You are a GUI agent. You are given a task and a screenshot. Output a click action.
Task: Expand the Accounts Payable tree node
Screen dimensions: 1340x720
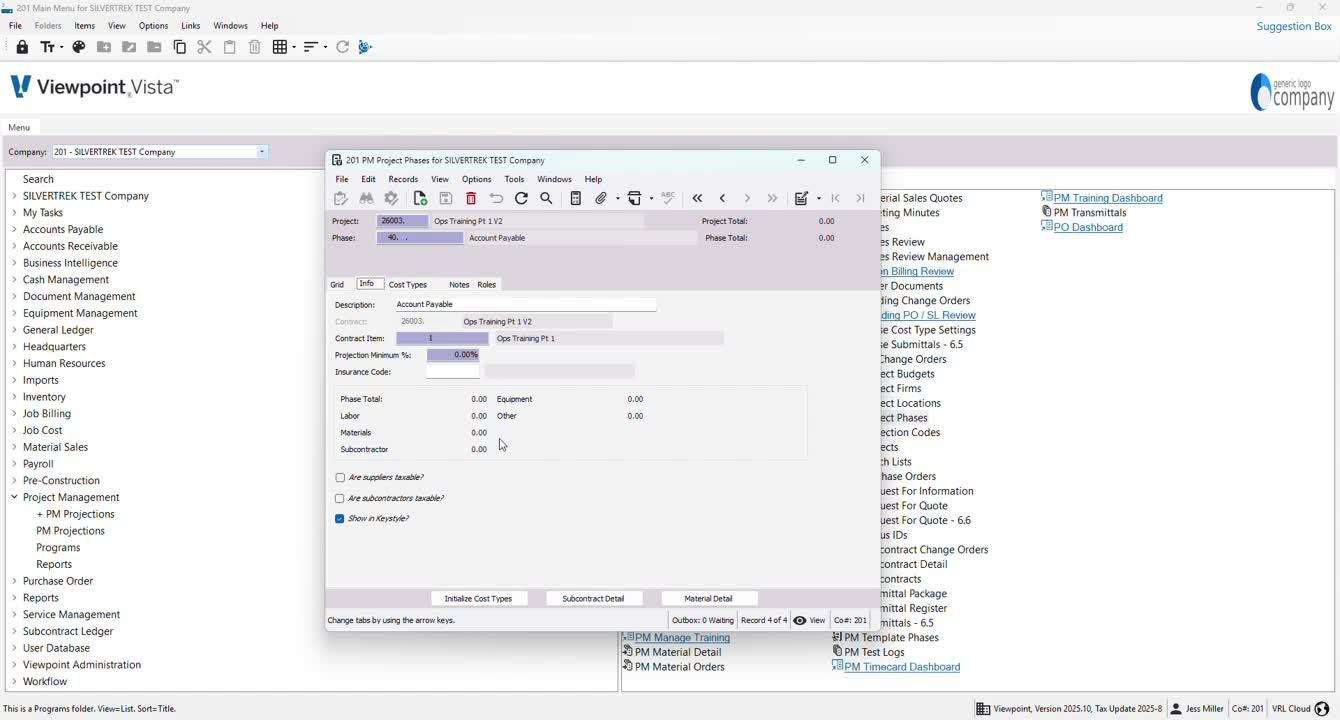14,229
